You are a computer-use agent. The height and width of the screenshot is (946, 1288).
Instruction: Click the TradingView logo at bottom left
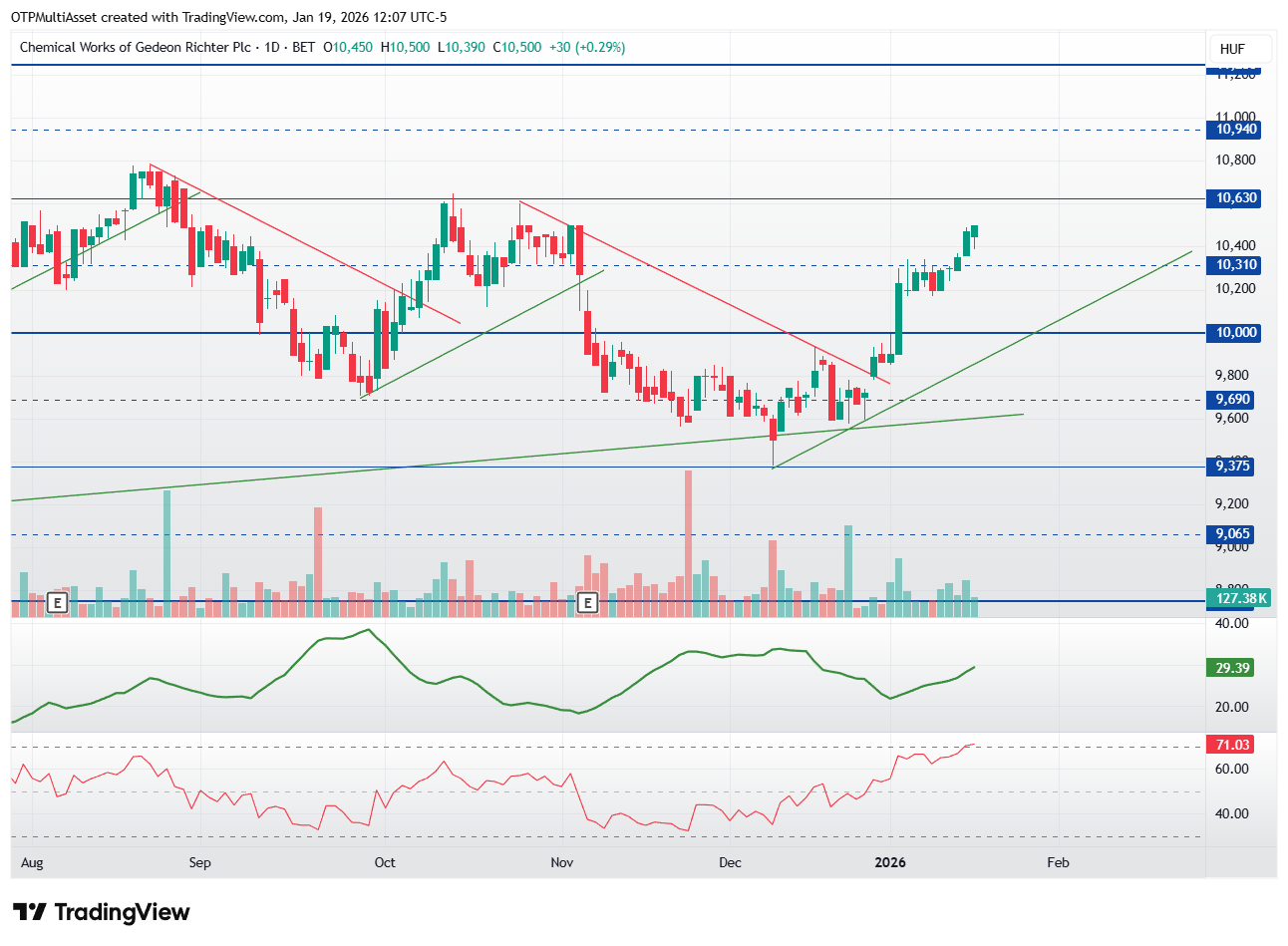tap(101, 912)
